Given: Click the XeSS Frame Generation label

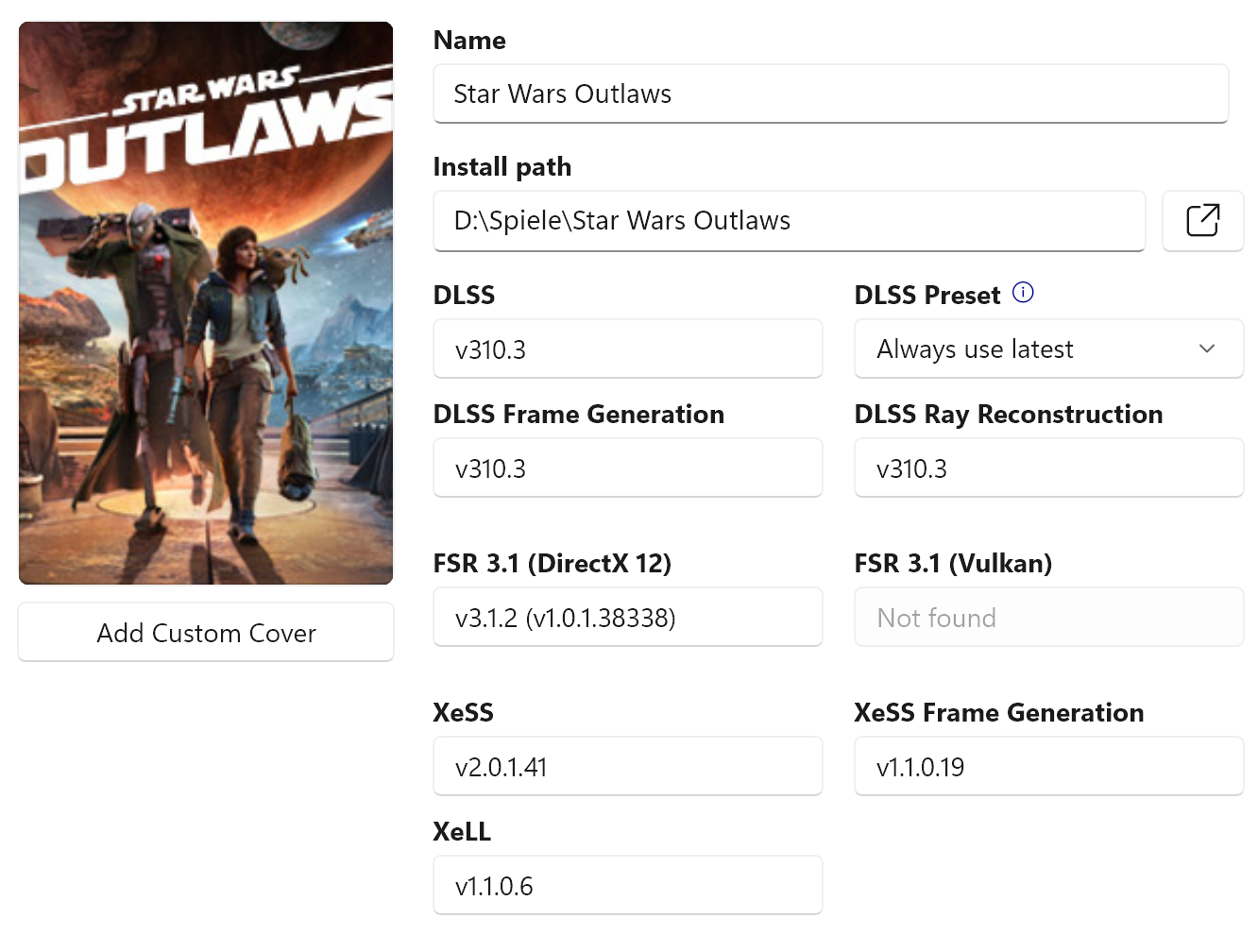Looking at the screenshot, I should point(998,713).
